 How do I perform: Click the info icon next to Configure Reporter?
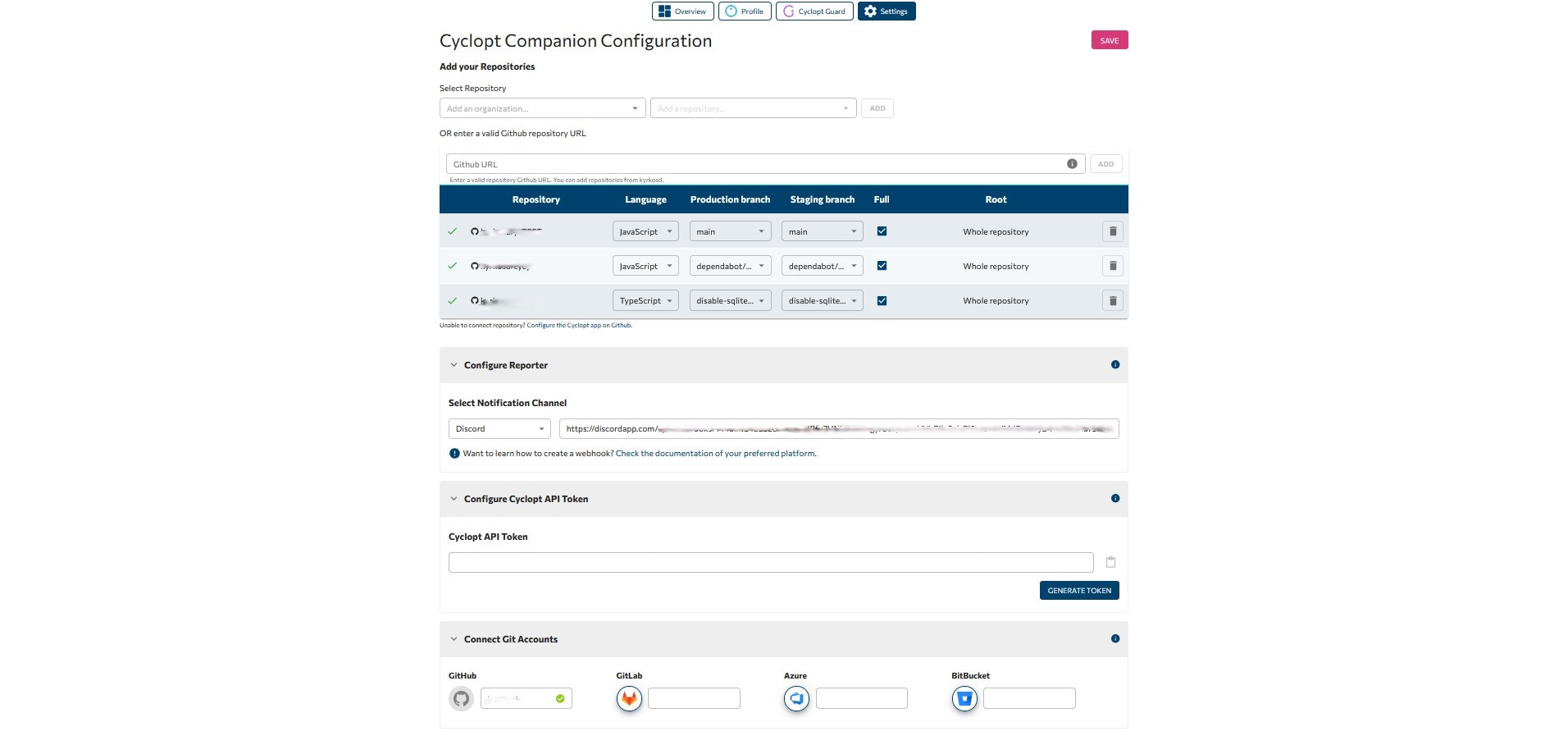click(x=1114, y=364)
